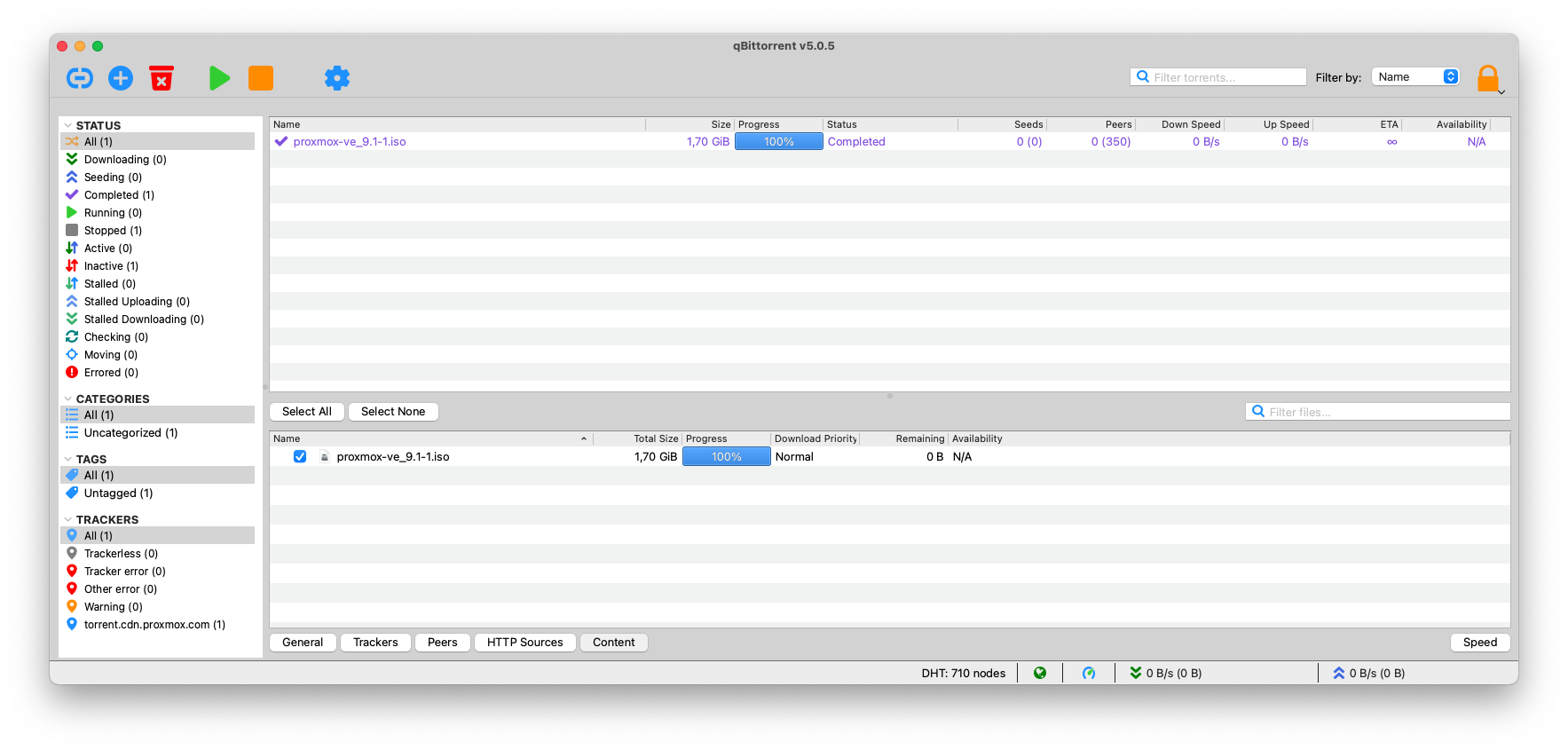This screenshot has width=1568, height=750.
Task: Click the file icon beside proxmox-ve_9.1-1.iso
Action: pyautogui.click(x=325, y=456)
